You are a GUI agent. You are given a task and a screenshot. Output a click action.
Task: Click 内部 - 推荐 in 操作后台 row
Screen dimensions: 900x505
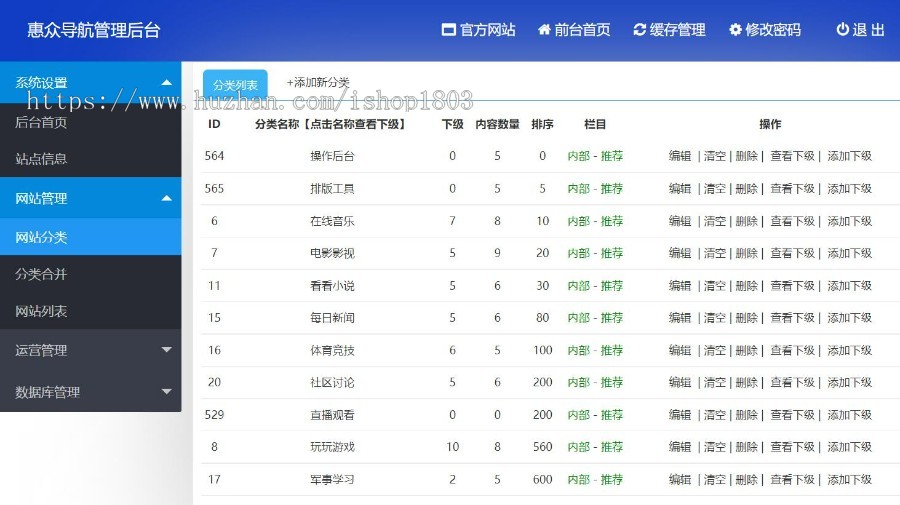(x=595, y=156)
